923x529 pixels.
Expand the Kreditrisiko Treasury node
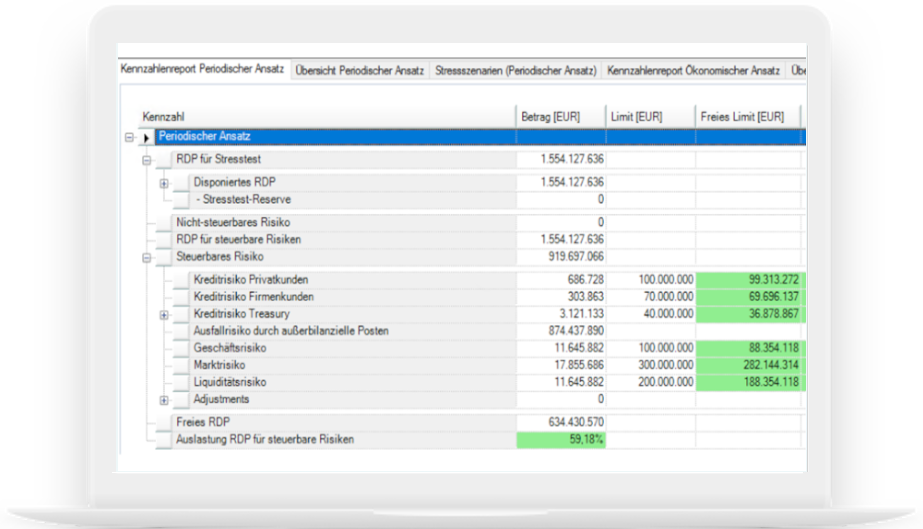coord(164,315)
